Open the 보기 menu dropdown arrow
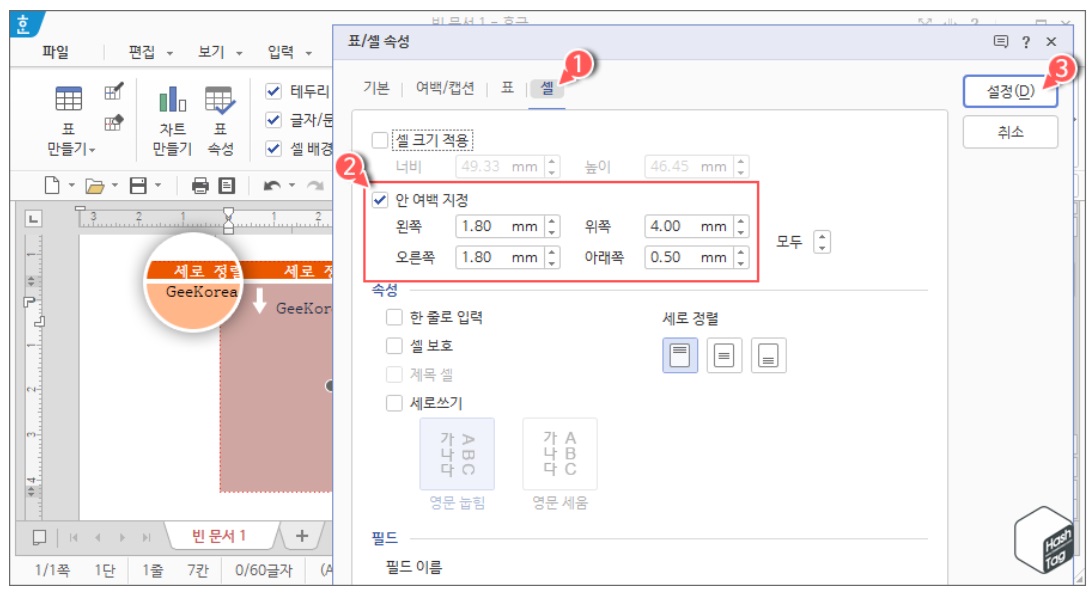Viewport: 1092px width, 593px height. pos(239,54)
